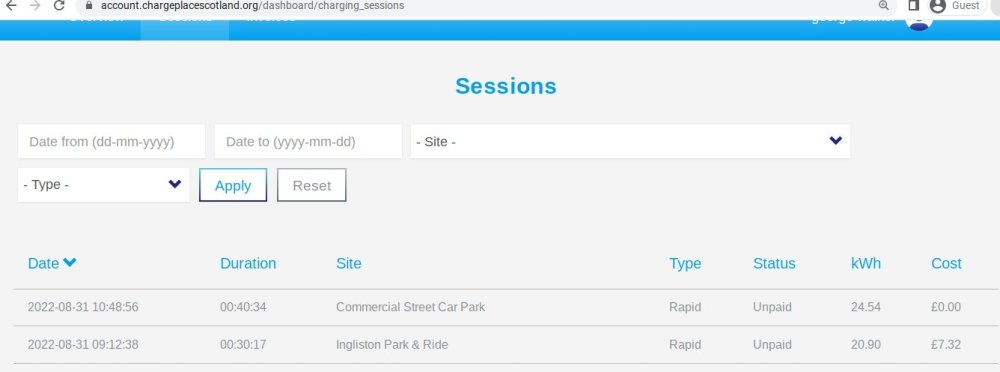Click Unpaid status in Commercial Street row
The height and width of the screenshot is (372, 1000).
[x=772, y=307]
